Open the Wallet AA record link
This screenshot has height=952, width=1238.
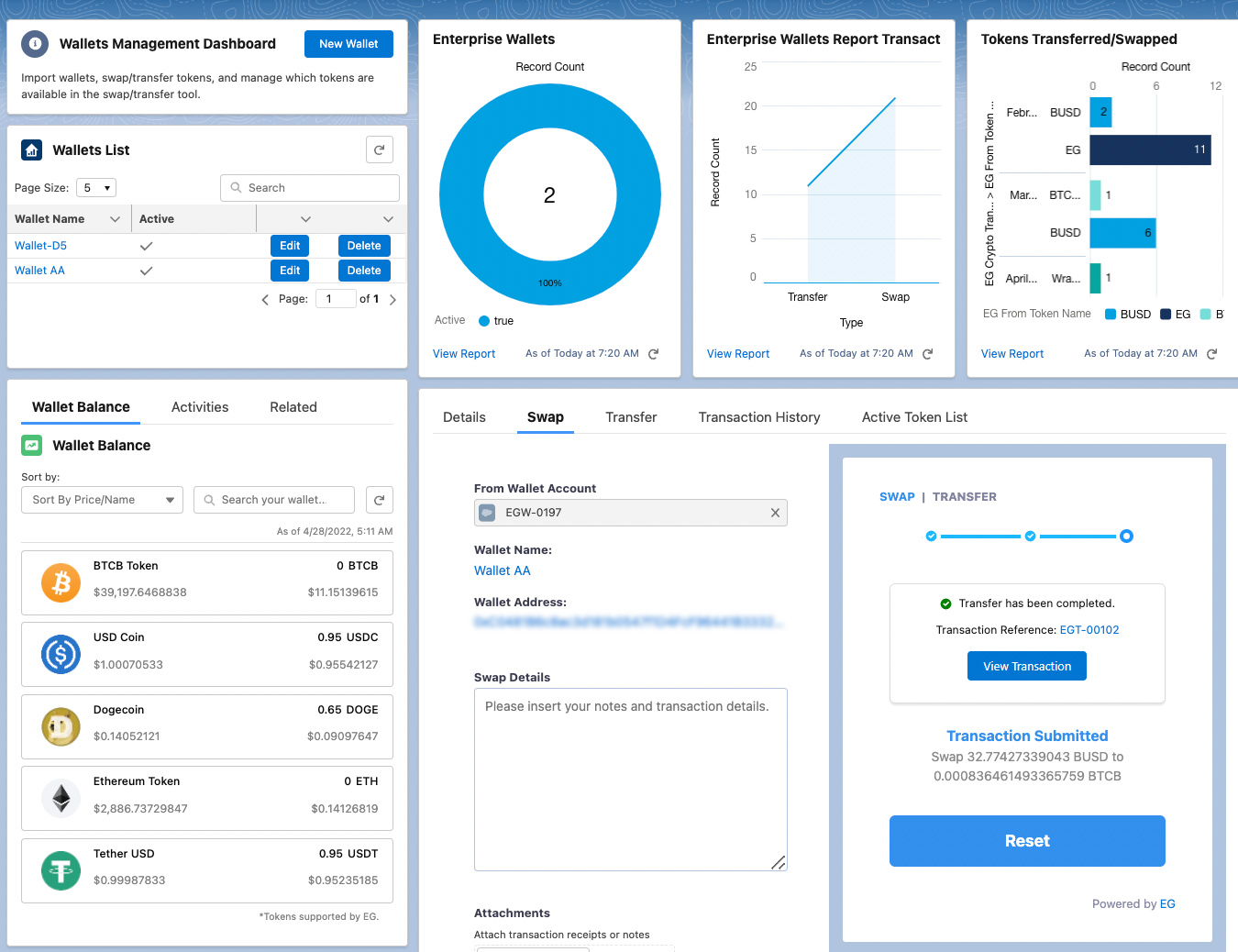point(39,270)
